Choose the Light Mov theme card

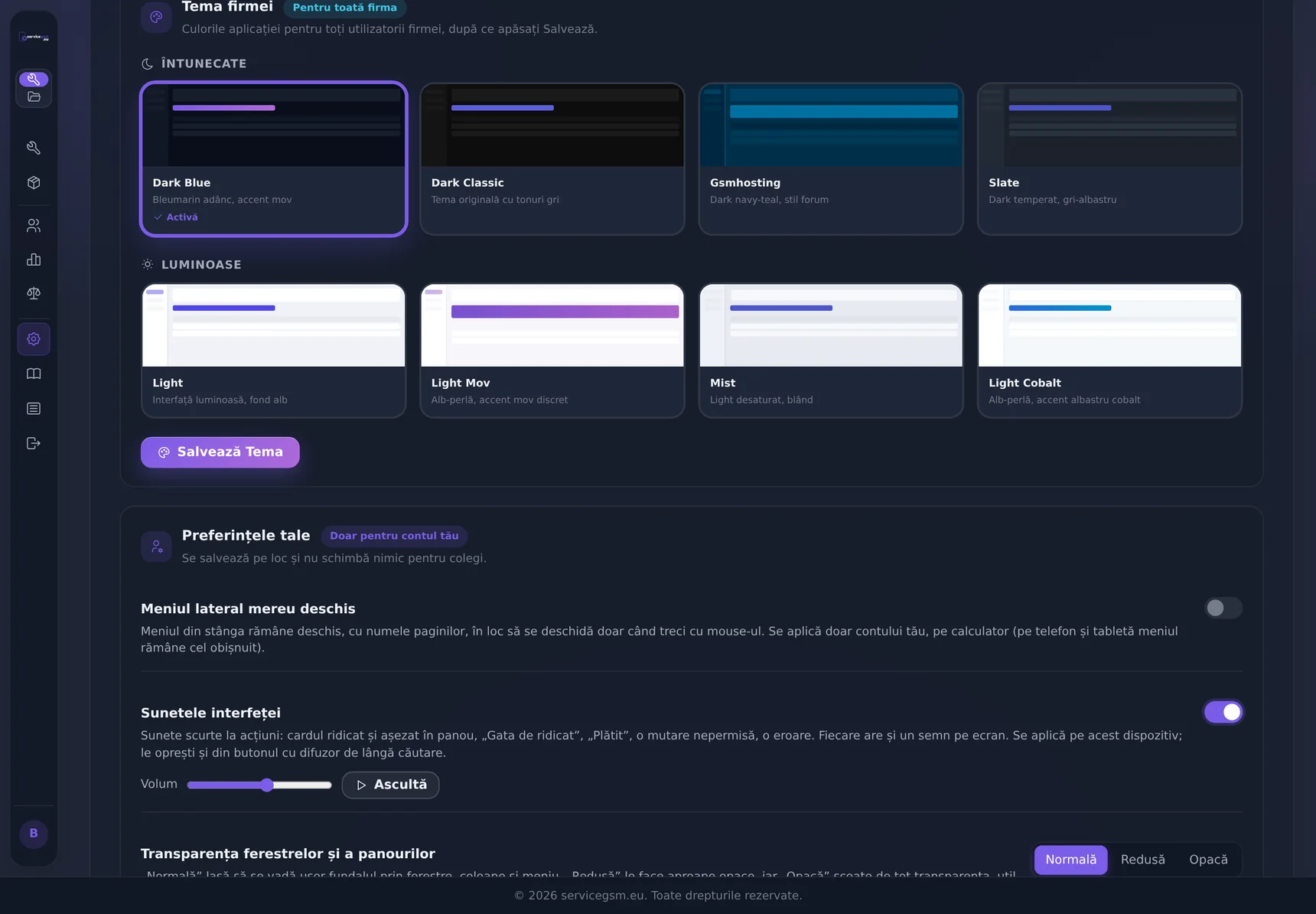(552, 351)
